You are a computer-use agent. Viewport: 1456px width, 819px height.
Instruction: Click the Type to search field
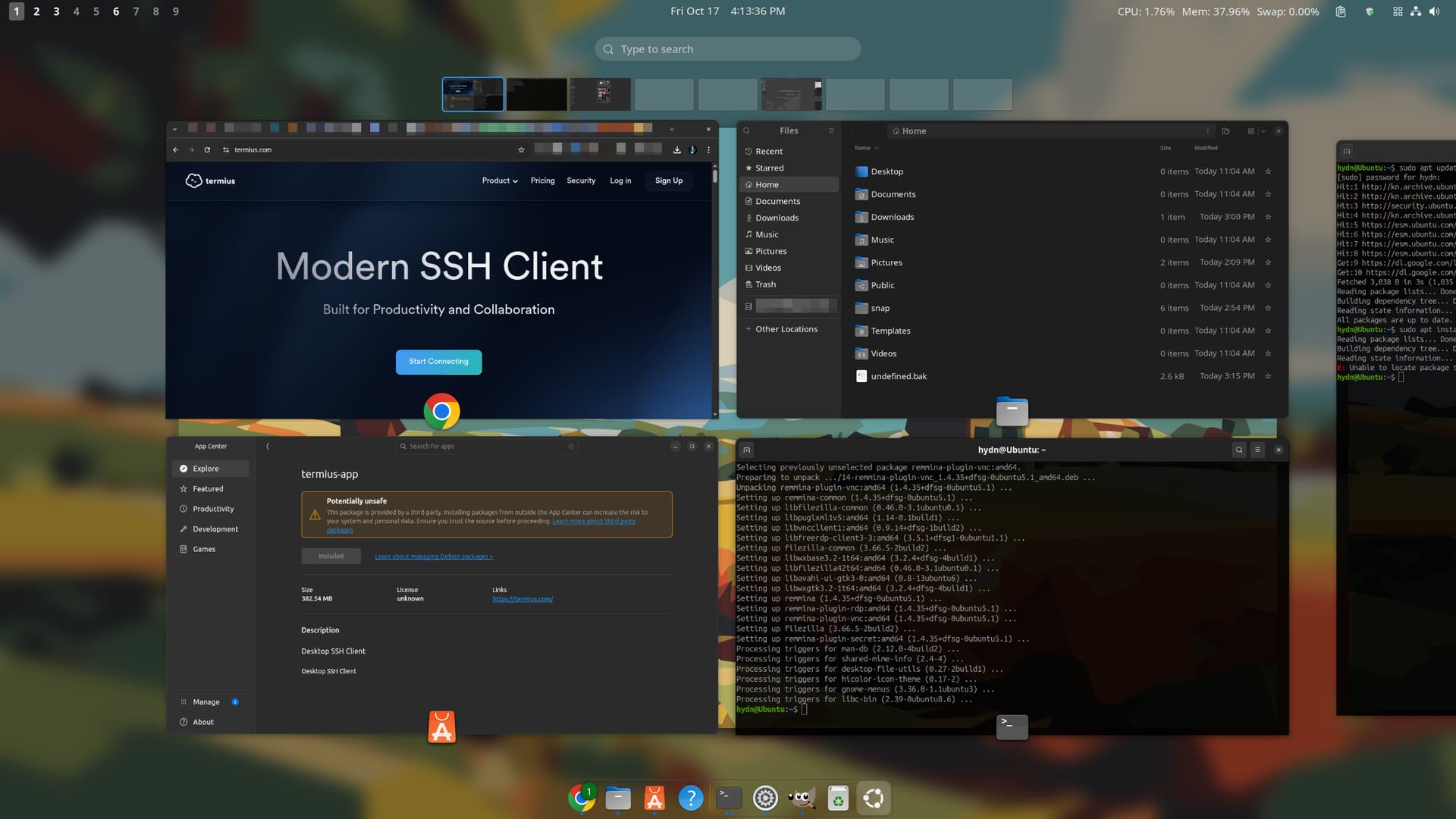pyautogui.click(x=727, y=49)
